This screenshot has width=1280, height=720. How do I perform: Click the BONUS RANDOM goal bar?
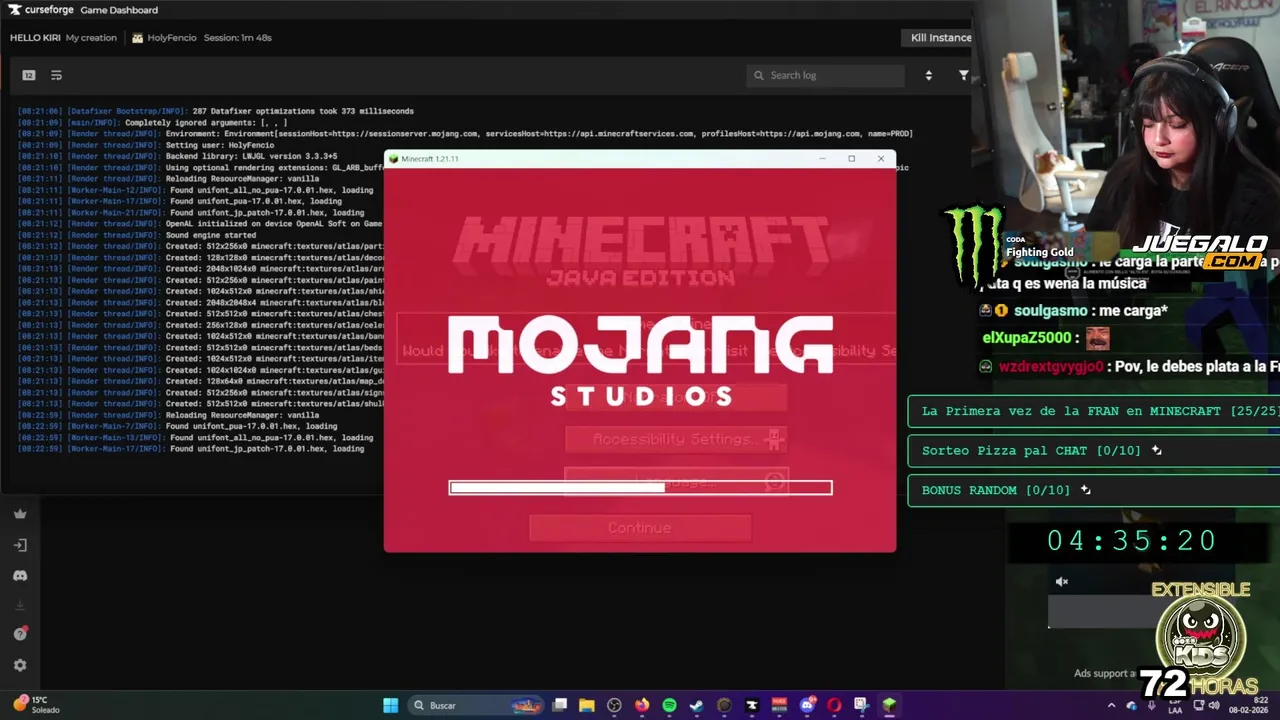pos(1094,490)
